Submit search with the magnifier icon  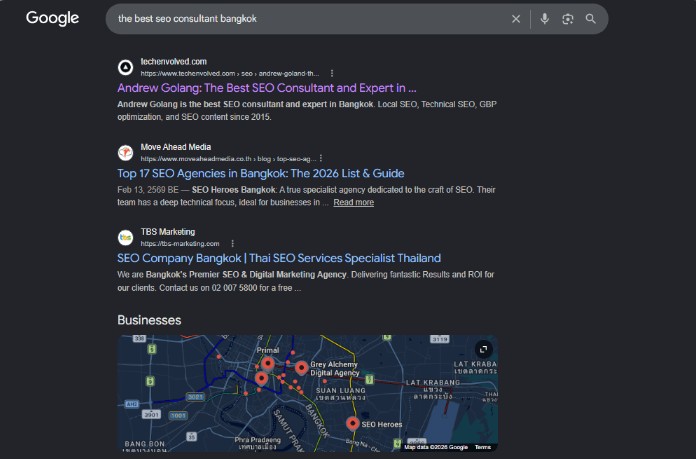(x=590, y=19)
